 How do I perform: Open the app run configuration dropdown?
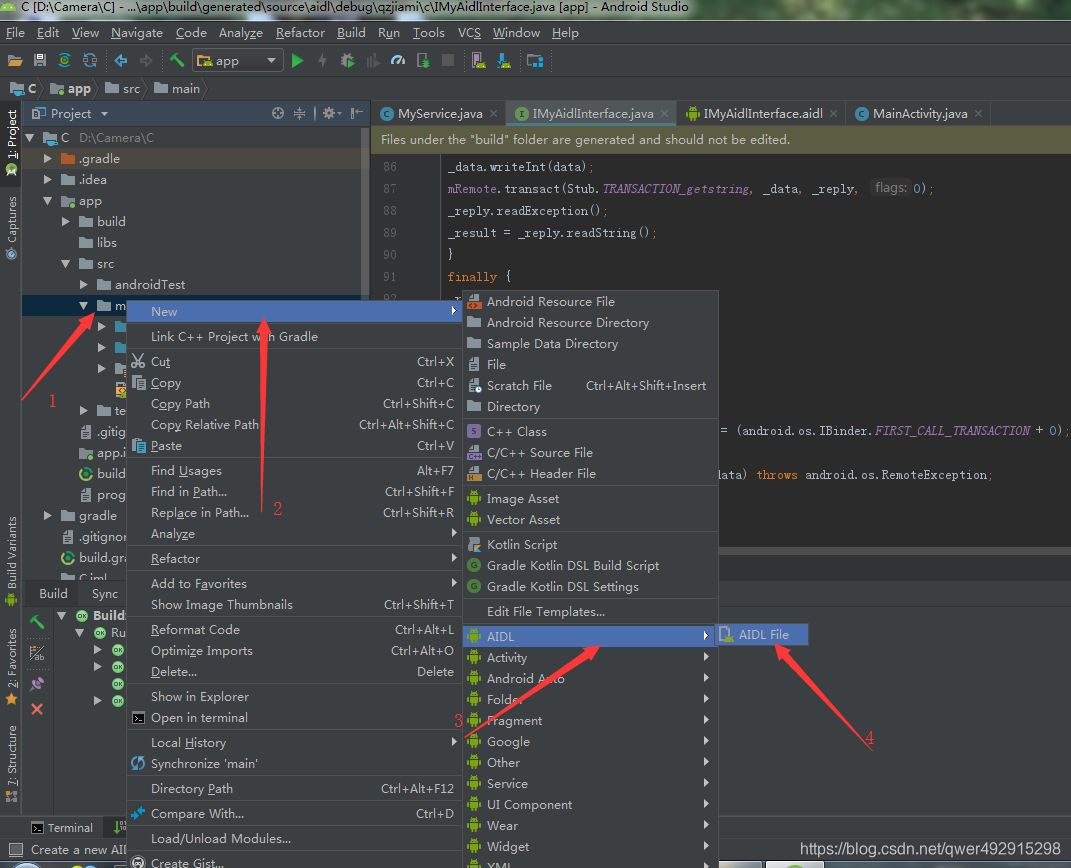[237, 61]
